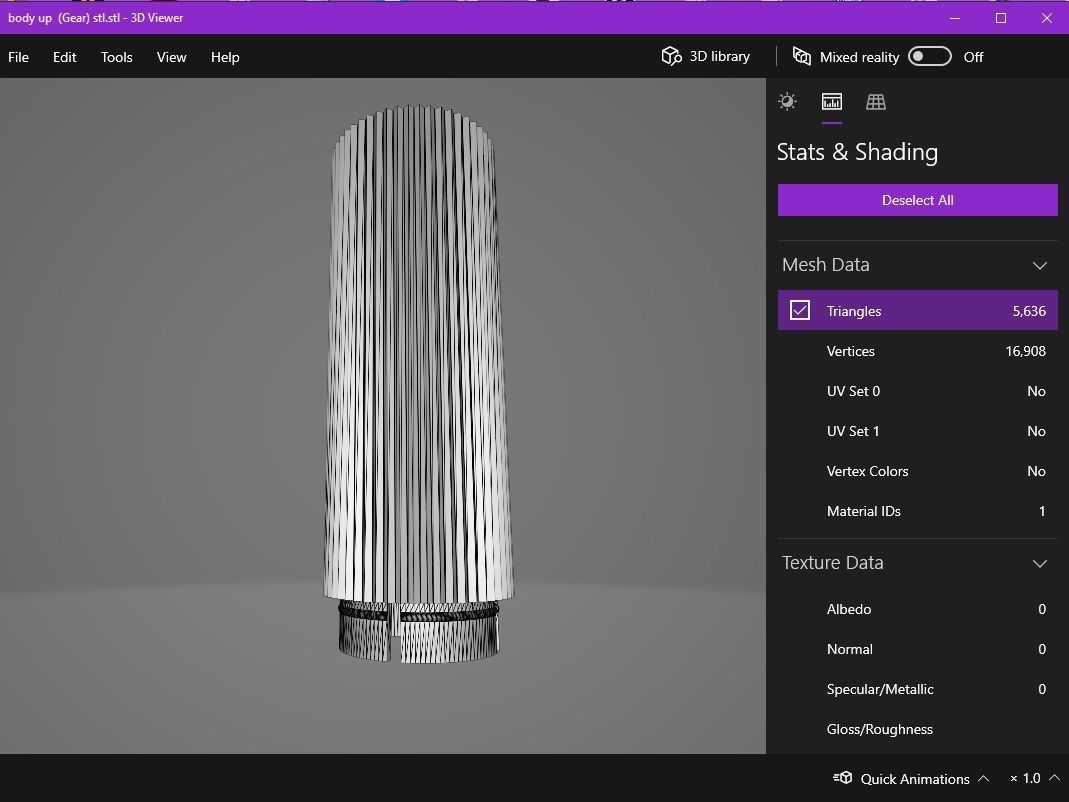Click the Mixed reality icon

click(802, 56)
